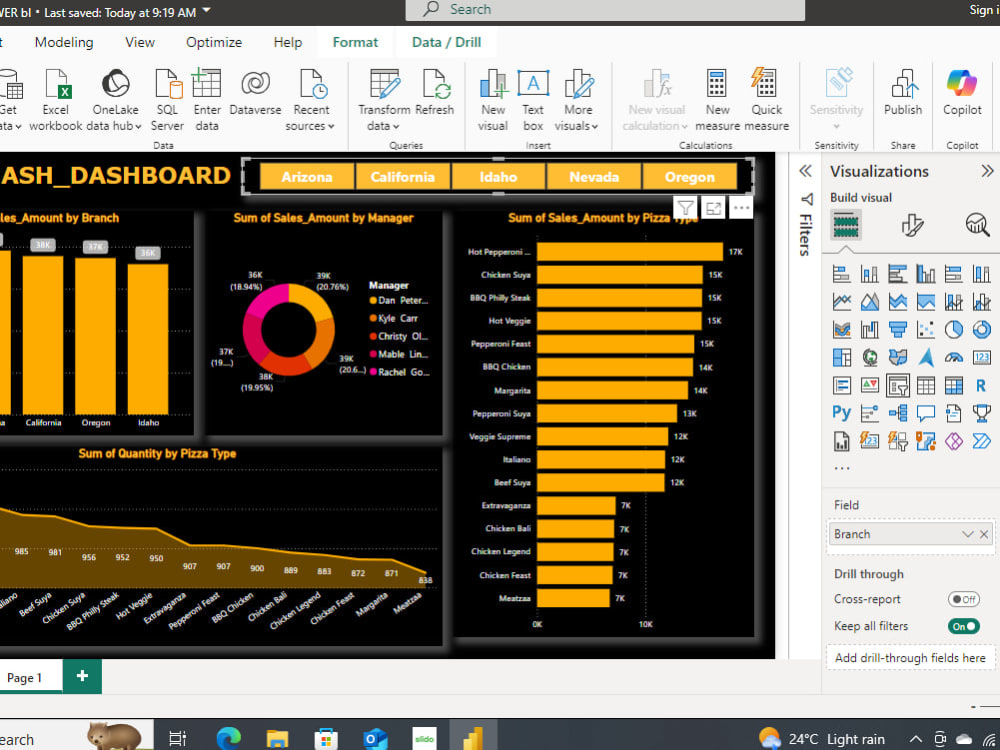1000x750 pixels.
Task: Switch to the View ribbon tab
Action: pos(140,42)
